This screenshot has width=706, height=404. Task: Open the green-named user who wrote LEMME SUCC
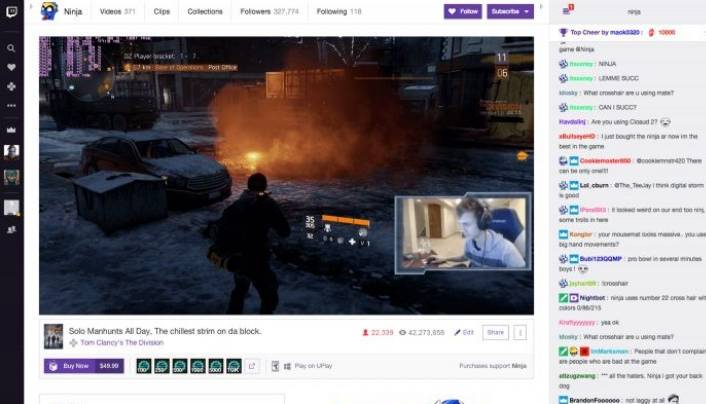(581, 78)
